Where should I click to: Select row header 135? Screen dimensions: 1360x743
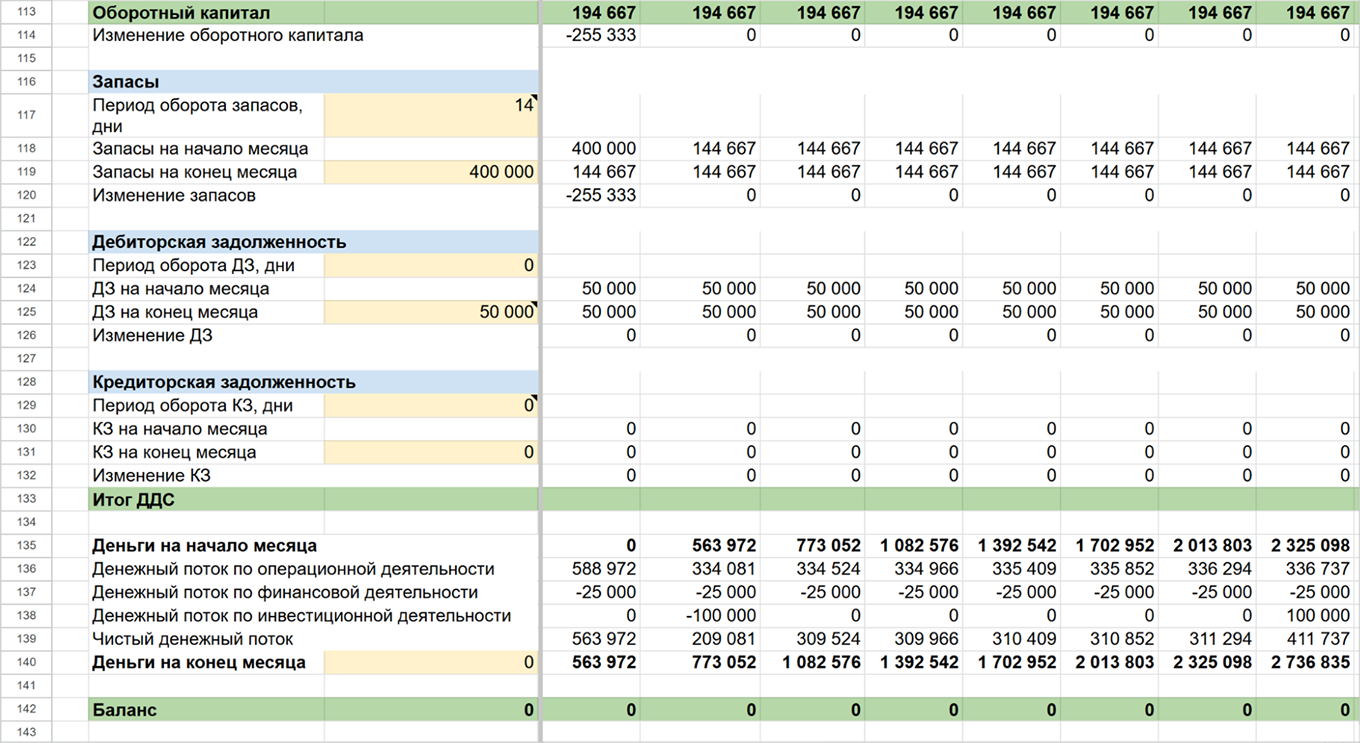[x=26, y=546]
